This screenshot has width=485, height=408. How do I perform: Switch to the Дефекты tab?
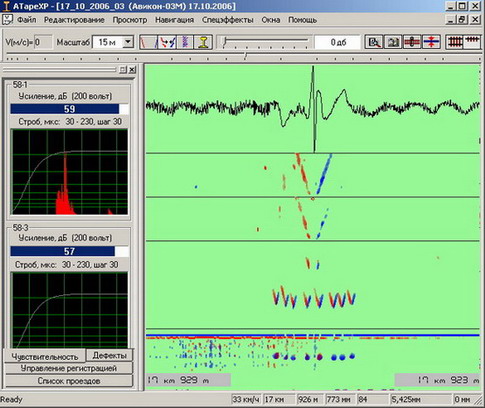point(109,355)
